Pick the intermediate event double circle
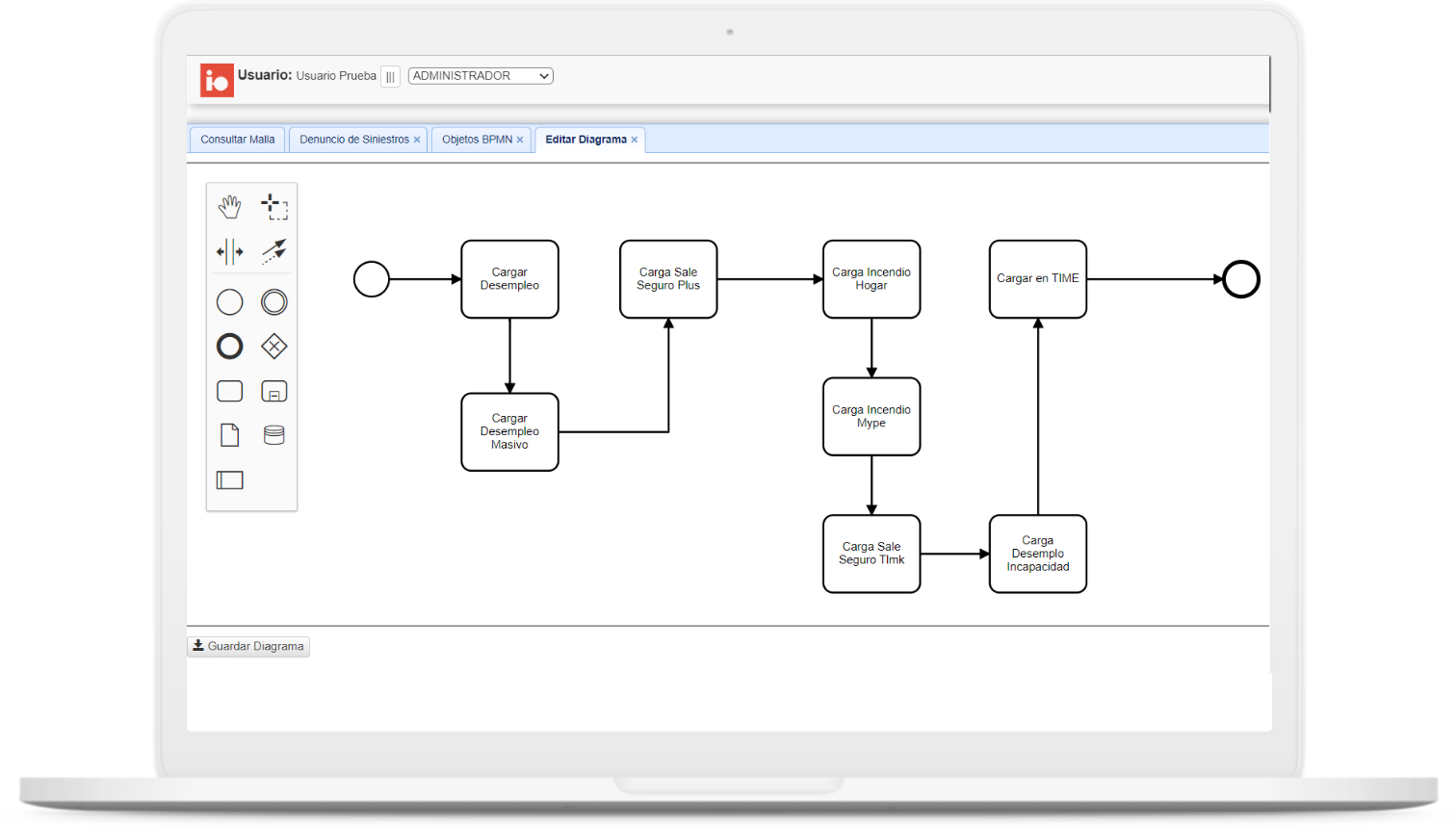Viewport: 1456px width, 828px height. click(x=274, y=302)
